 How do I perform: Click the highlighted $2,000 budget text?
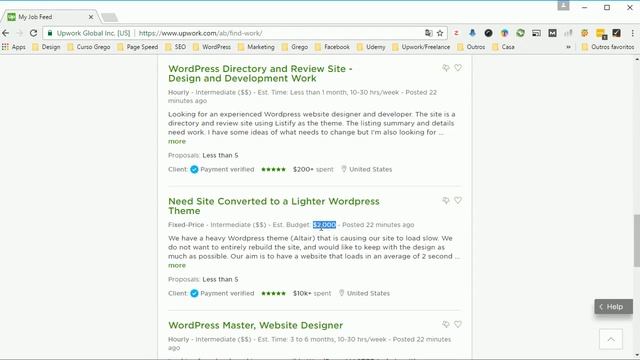point(324,225)
